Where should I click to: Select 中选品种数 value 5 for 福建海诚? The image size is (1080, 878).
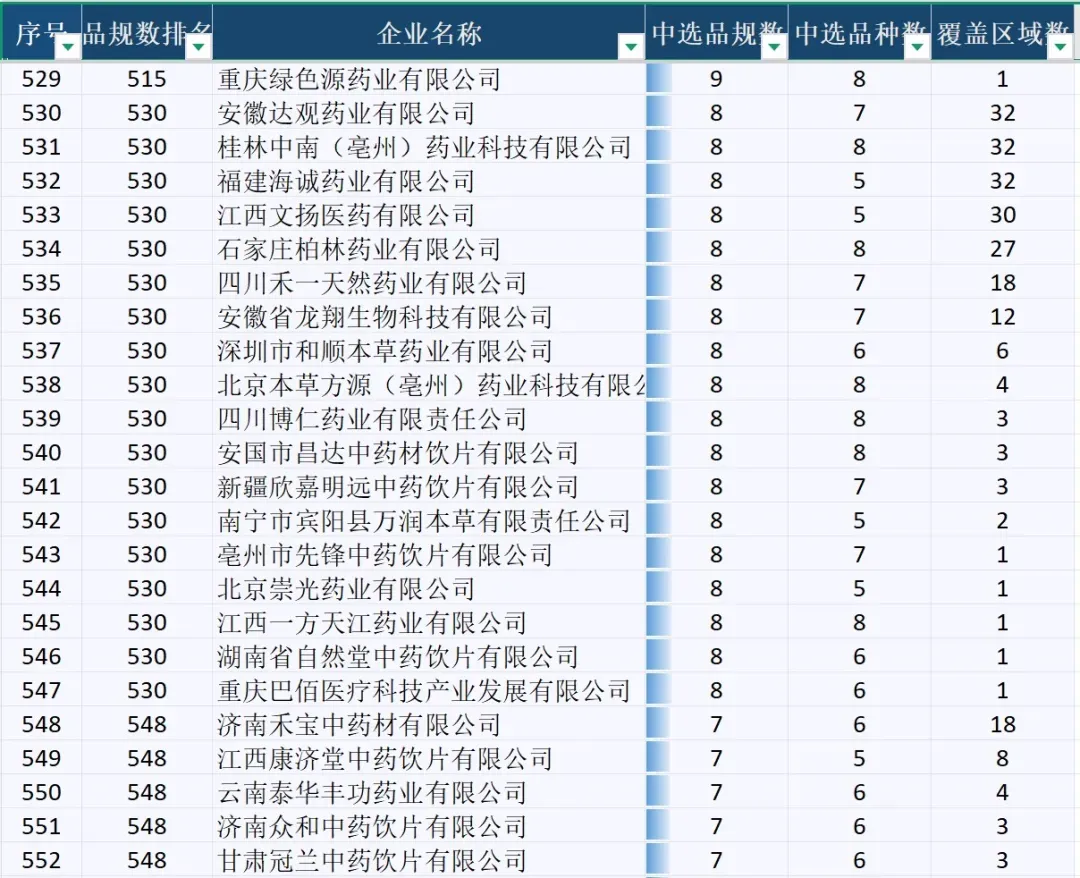[x=860, y=180]
